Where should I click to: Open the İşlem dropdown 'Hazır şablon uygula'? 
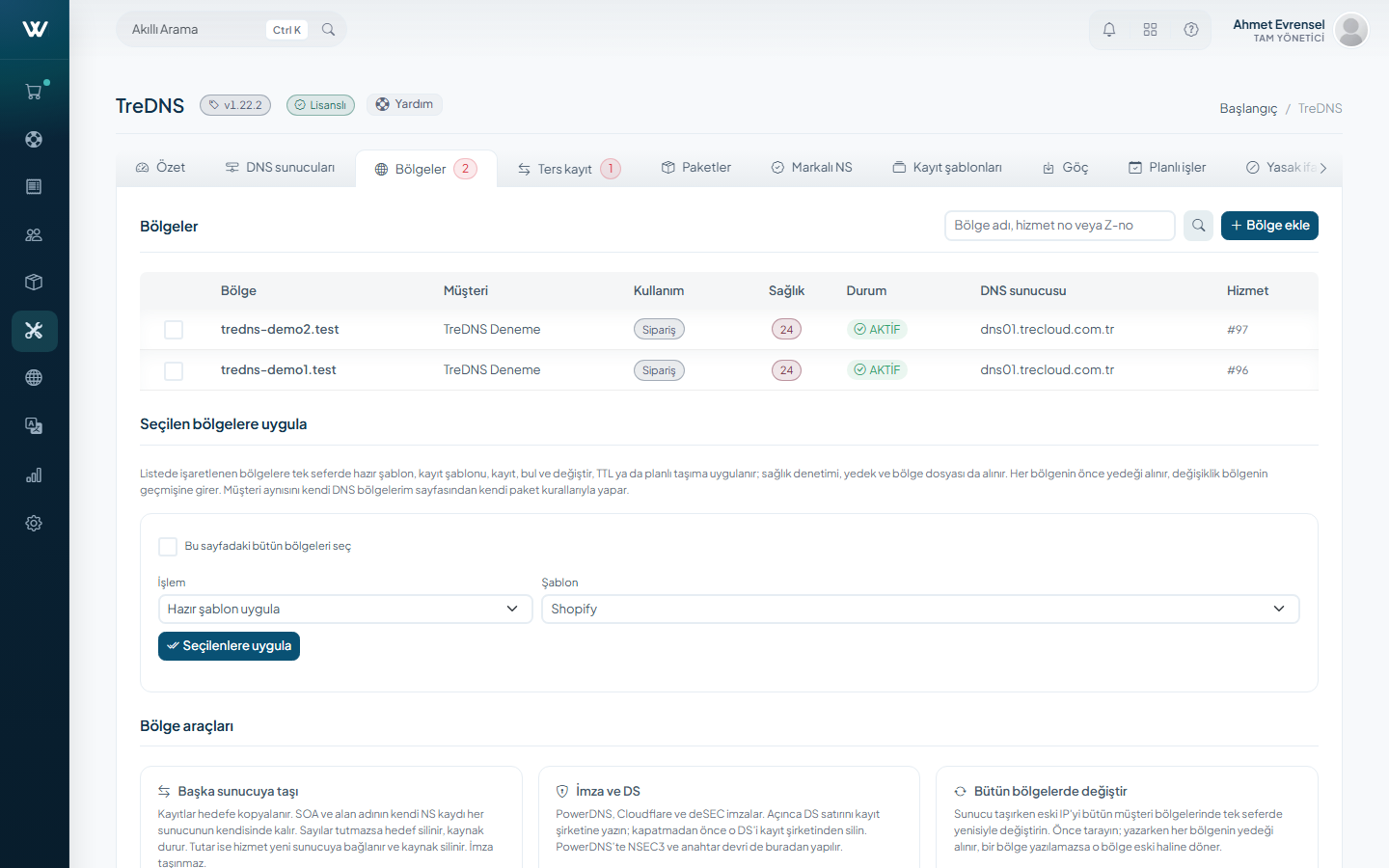345,609
